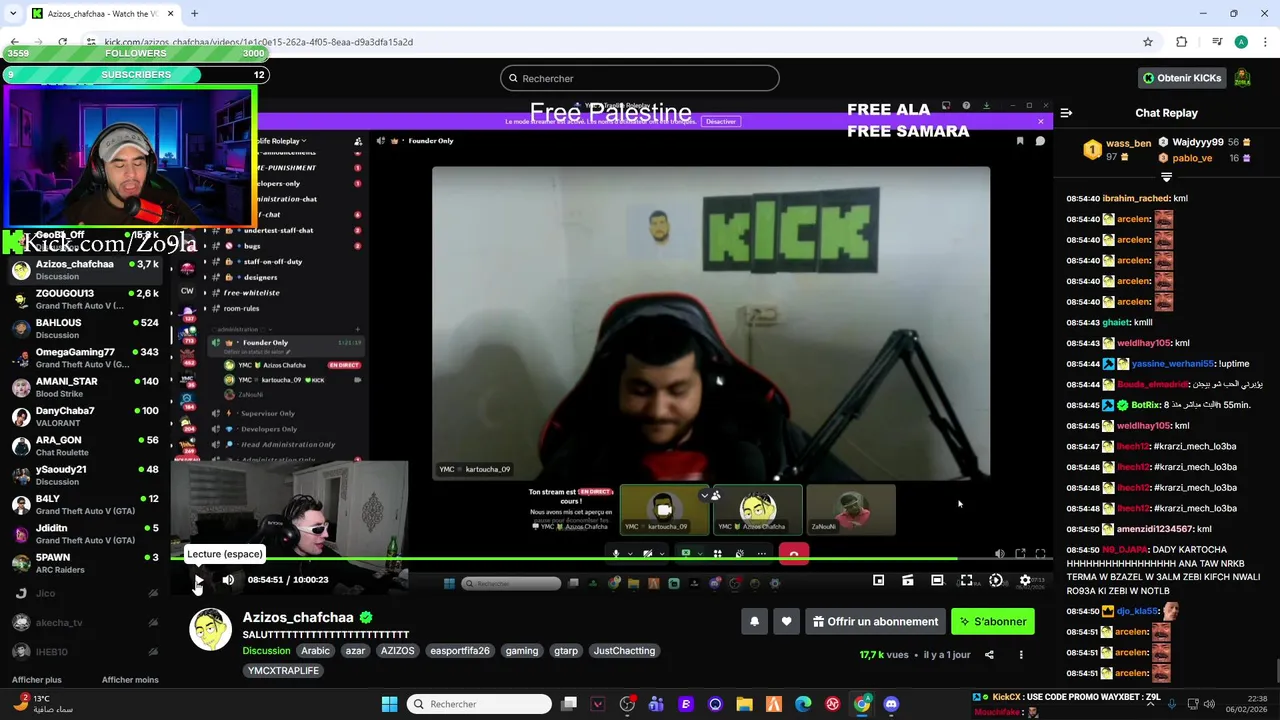Open a new Chrome tab

(x=194, y=14)
